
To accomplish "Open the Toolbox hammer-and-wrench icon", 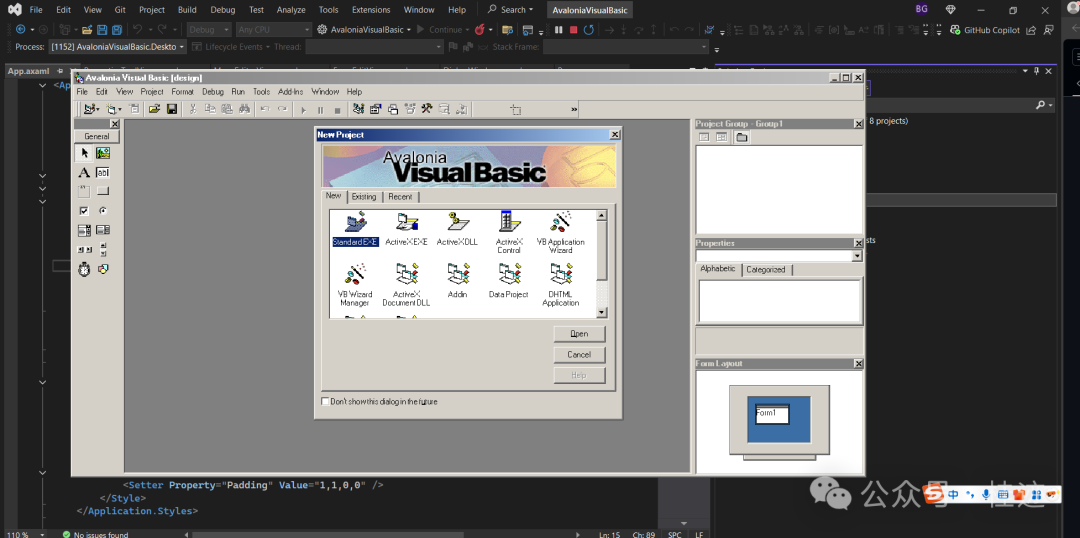I will [x=427, y=109].
